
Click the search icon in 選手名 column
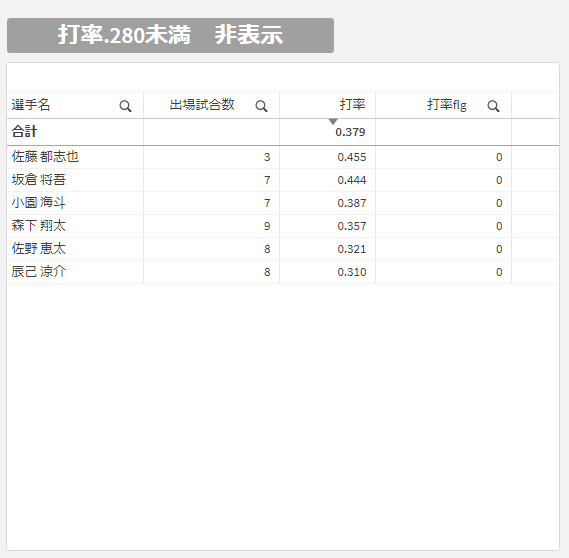click(126, 106)
